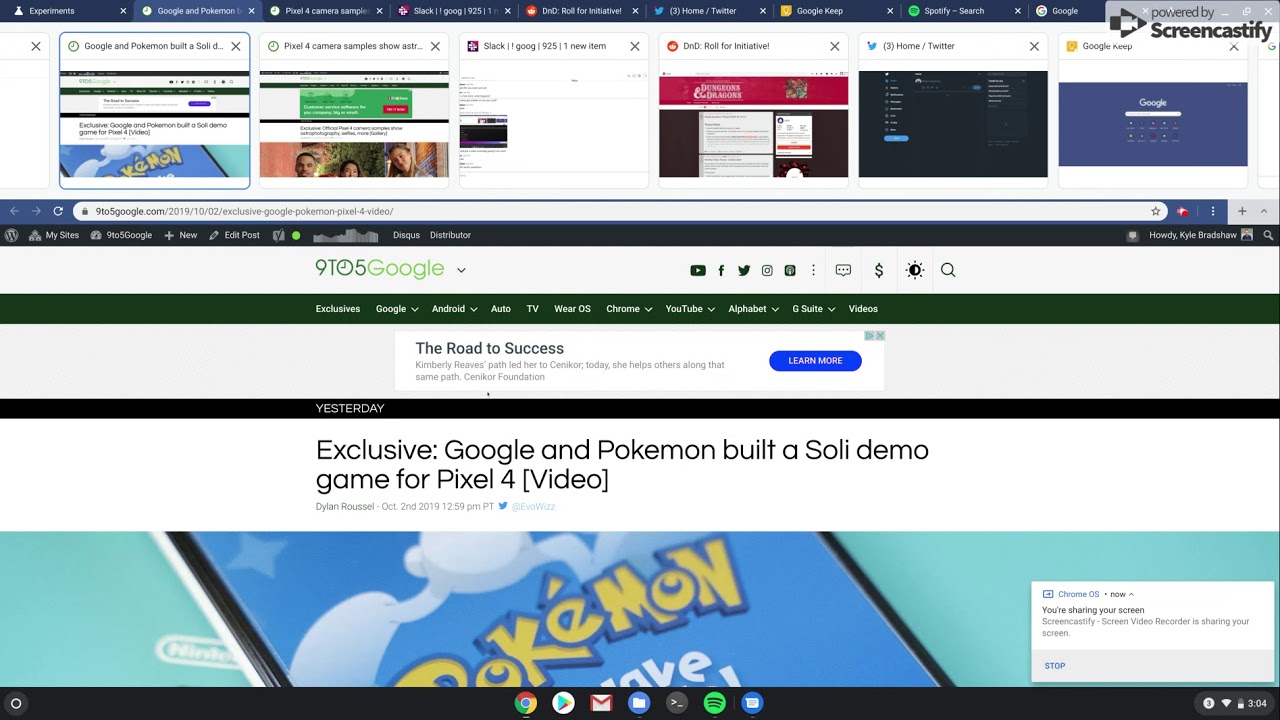Collapse the Chrome OS notification header caret
The height and width of the screenshot is (720, 1280).
1131,594
